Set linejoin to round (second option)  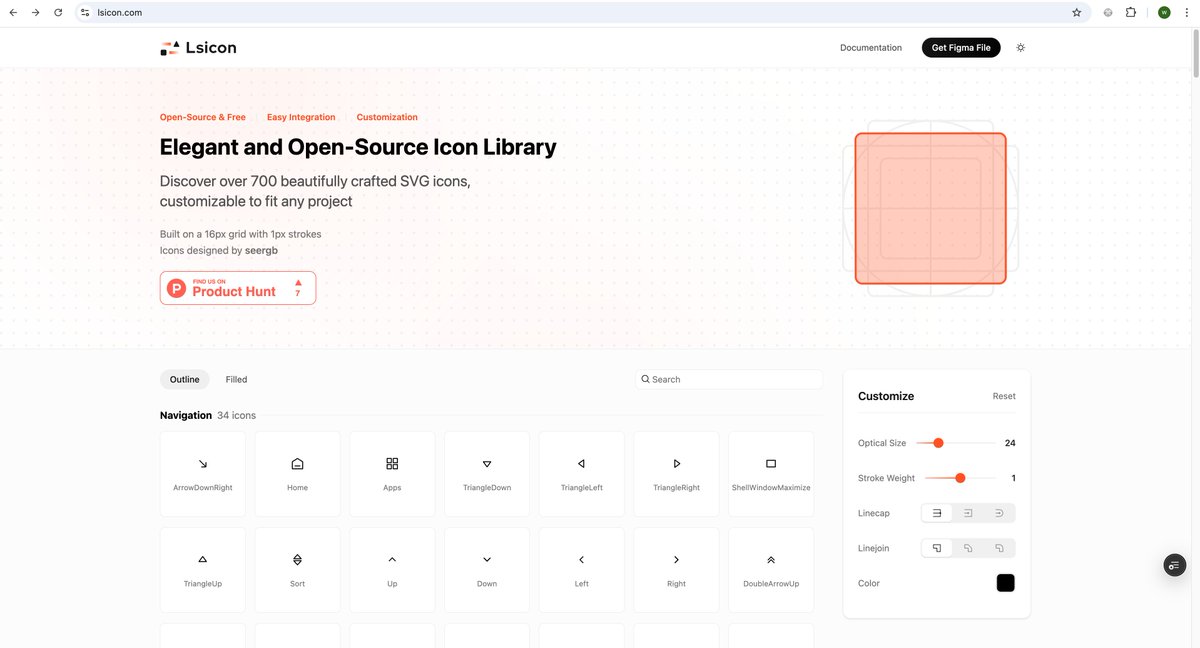click(x=968, y=548)
